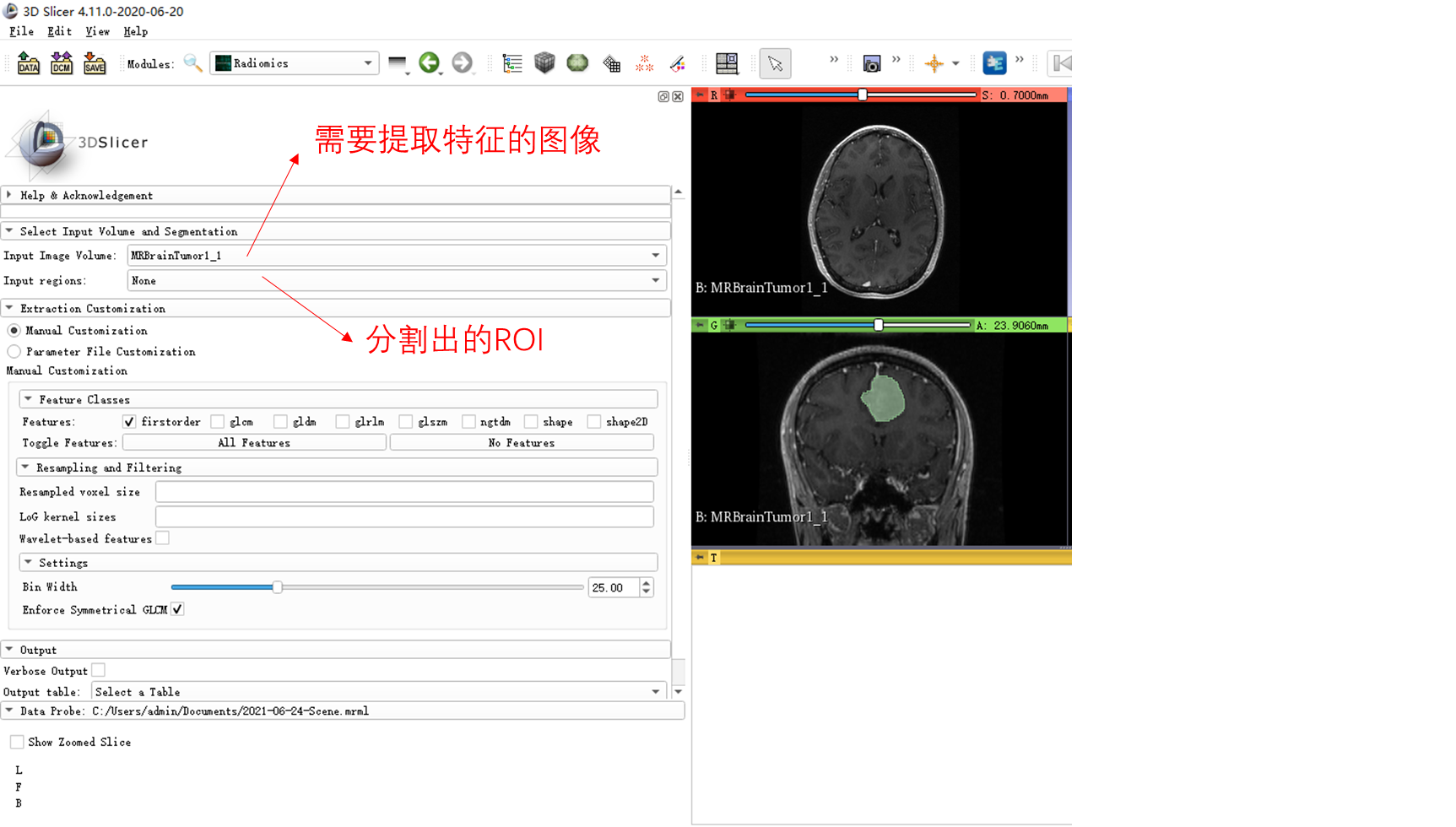Image resolution: width=1456 pixels, height=827 pixels.
Task: Open Output table Select a Table dropdown
Action: coord(378,692)
